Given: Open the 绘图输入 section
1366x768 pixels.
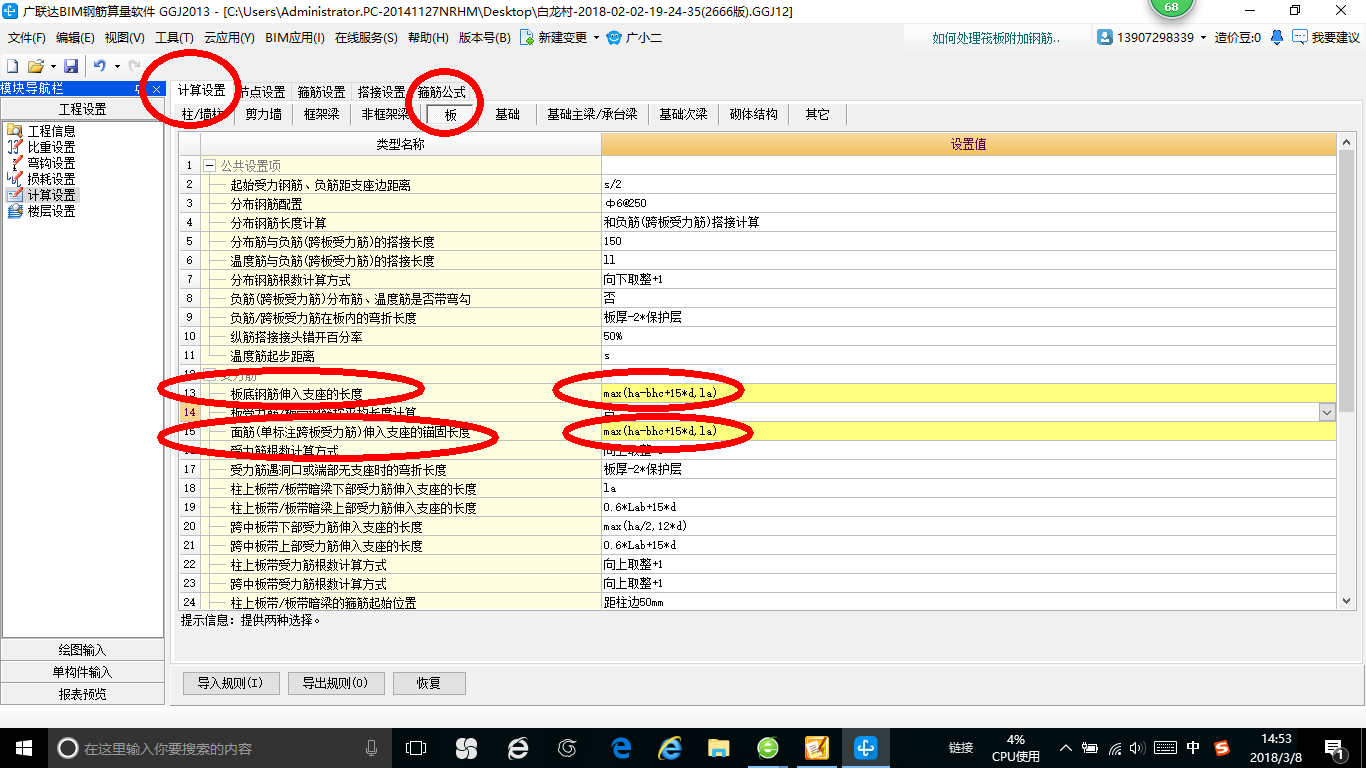Looking at the screenshot, I should [82, 650].
